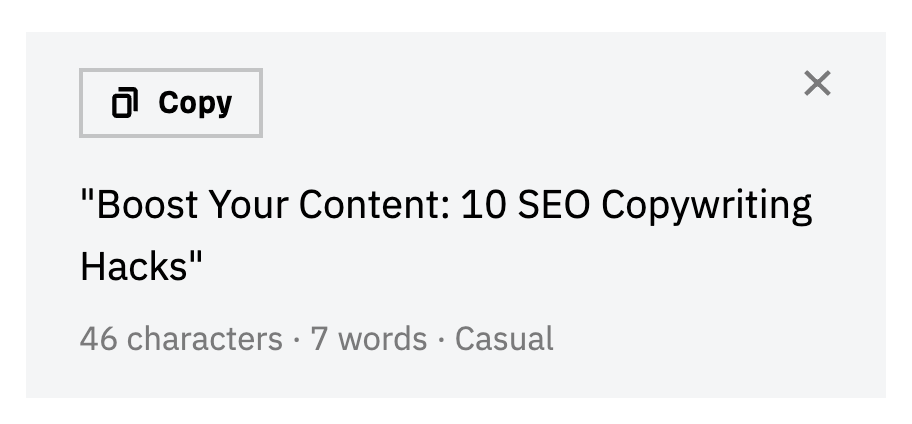The height and width of the screenshot is (424, 912).
Task: Click the number "46" in the metadata
Action: 99,339
